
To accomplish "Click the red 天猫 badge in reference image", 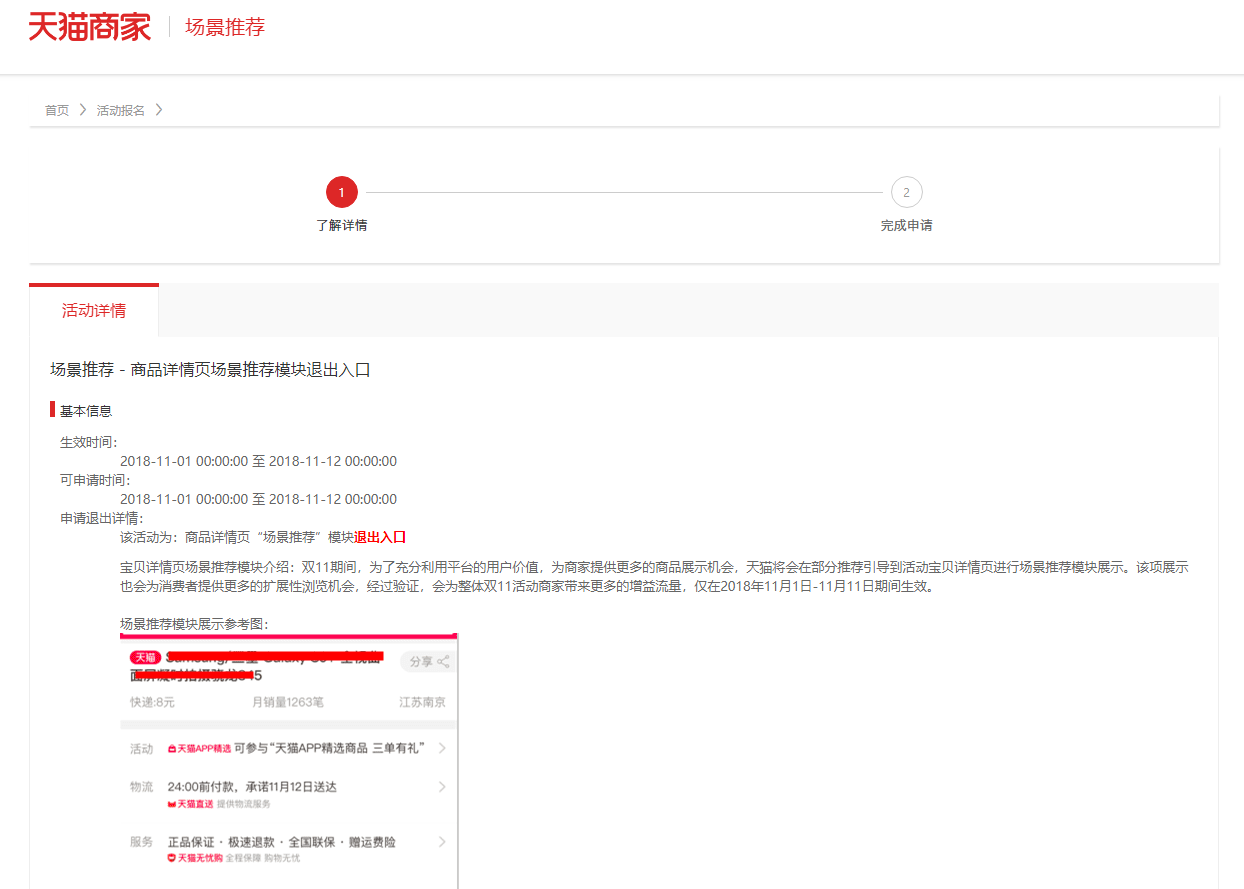I will pyautogui.click(x=145, y=658).
